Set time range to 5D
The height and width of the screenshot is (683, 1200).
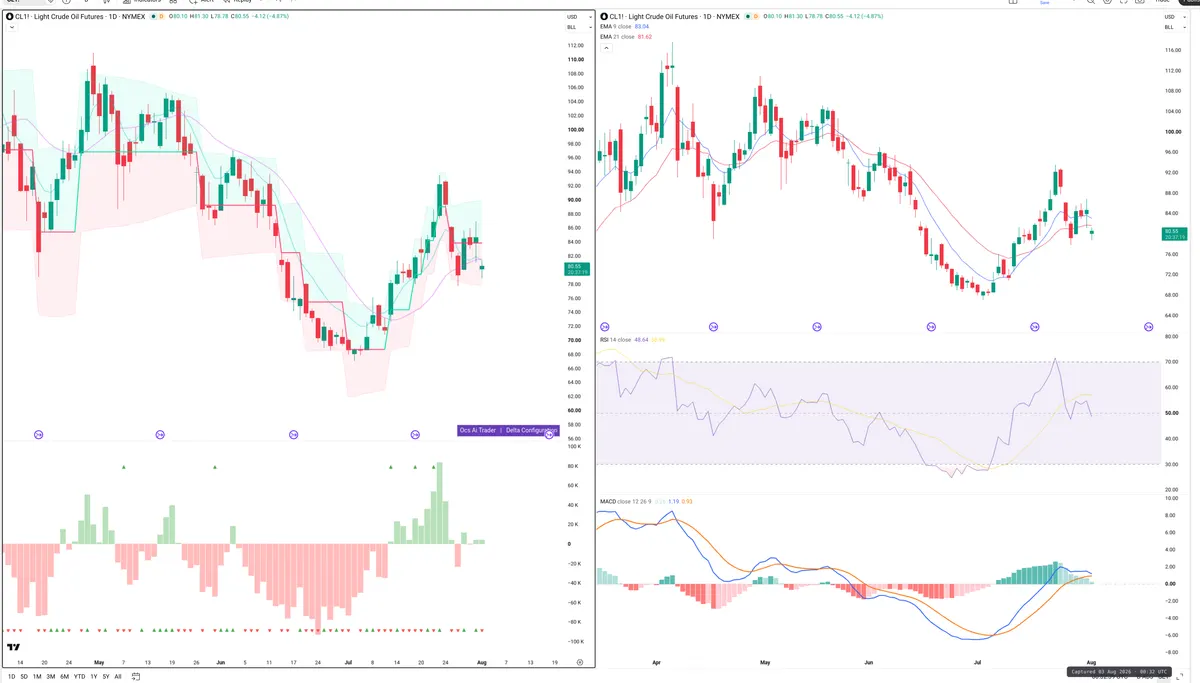point(23,677)
